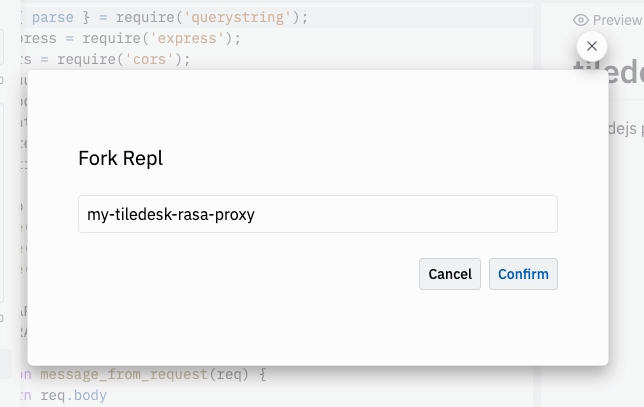The height and width of the screenshot is (407, 644).
Task: Close the Fork Repl dialog with X
Action: pyautogui.click(x=592, y=46)
